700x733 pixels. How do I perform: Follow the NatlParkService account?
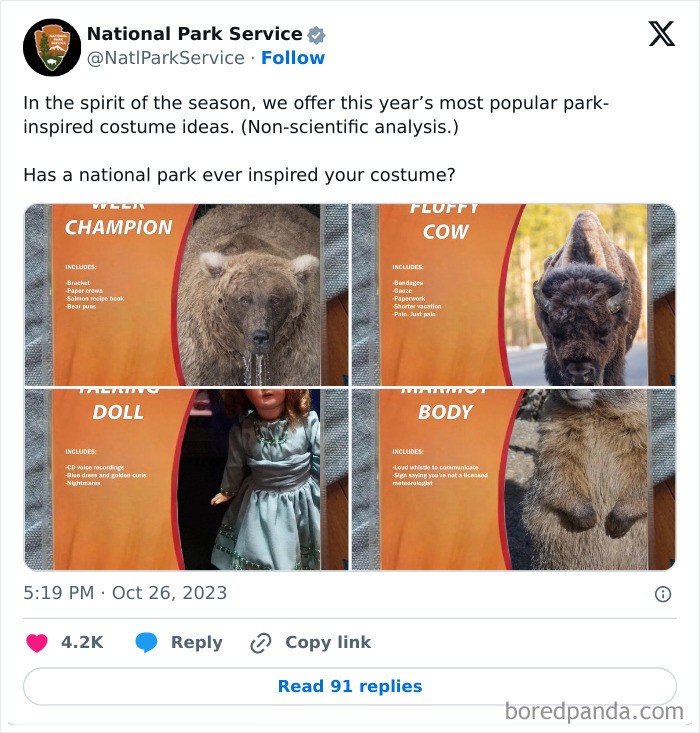293,58
